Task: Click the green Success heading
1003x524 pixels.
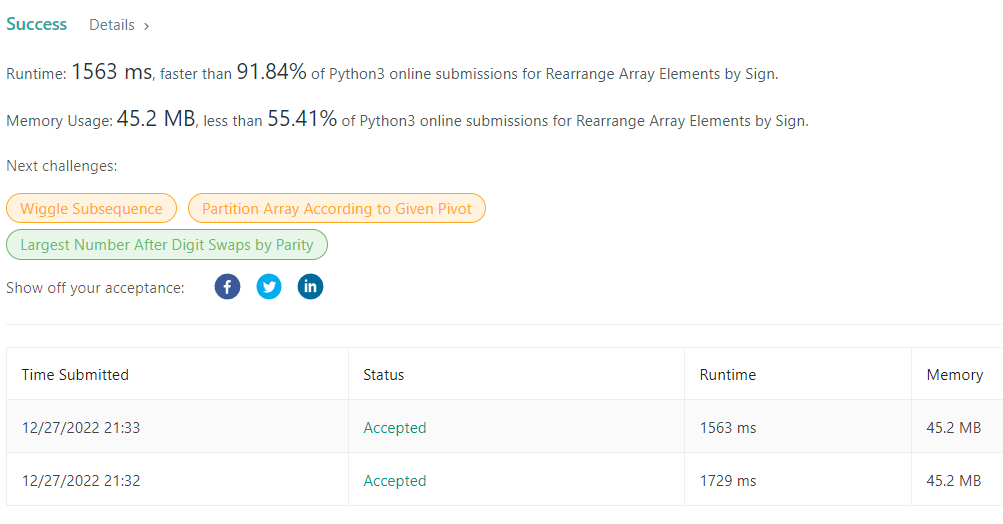Action: [37, 24]
